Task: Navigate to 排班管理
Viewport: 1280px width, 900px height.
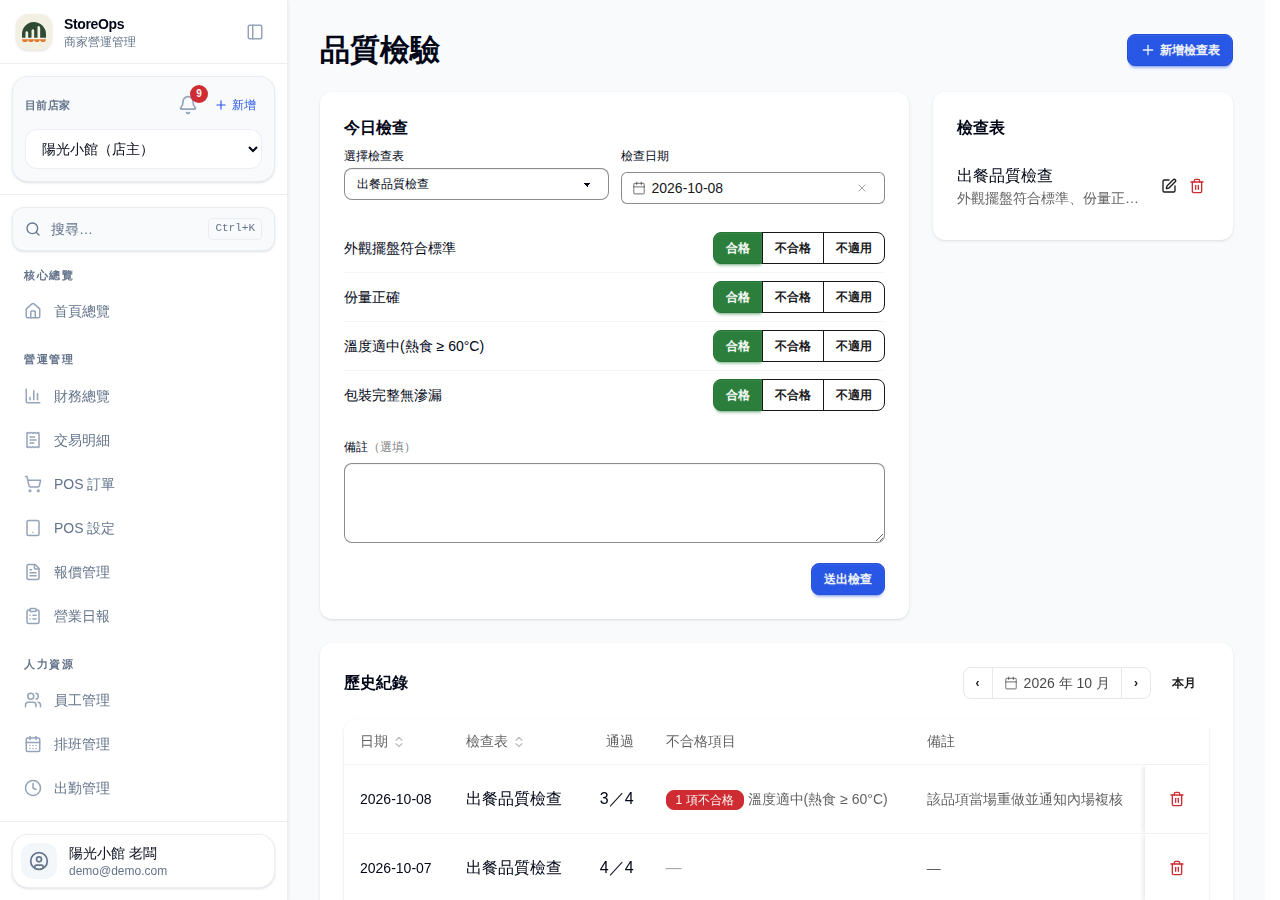Action: pyautogui.click(x=143, y=744)
